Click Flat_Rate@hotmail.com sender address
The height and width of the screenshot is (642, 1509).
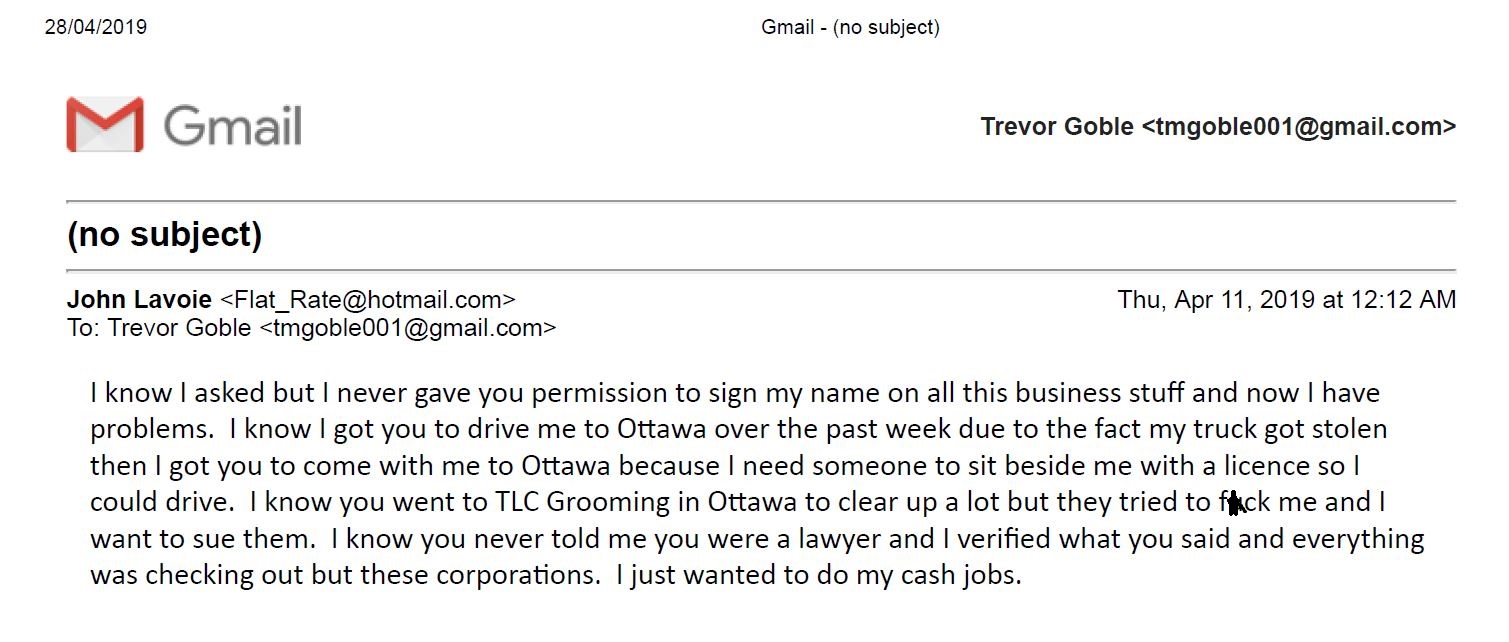(367, 299)
